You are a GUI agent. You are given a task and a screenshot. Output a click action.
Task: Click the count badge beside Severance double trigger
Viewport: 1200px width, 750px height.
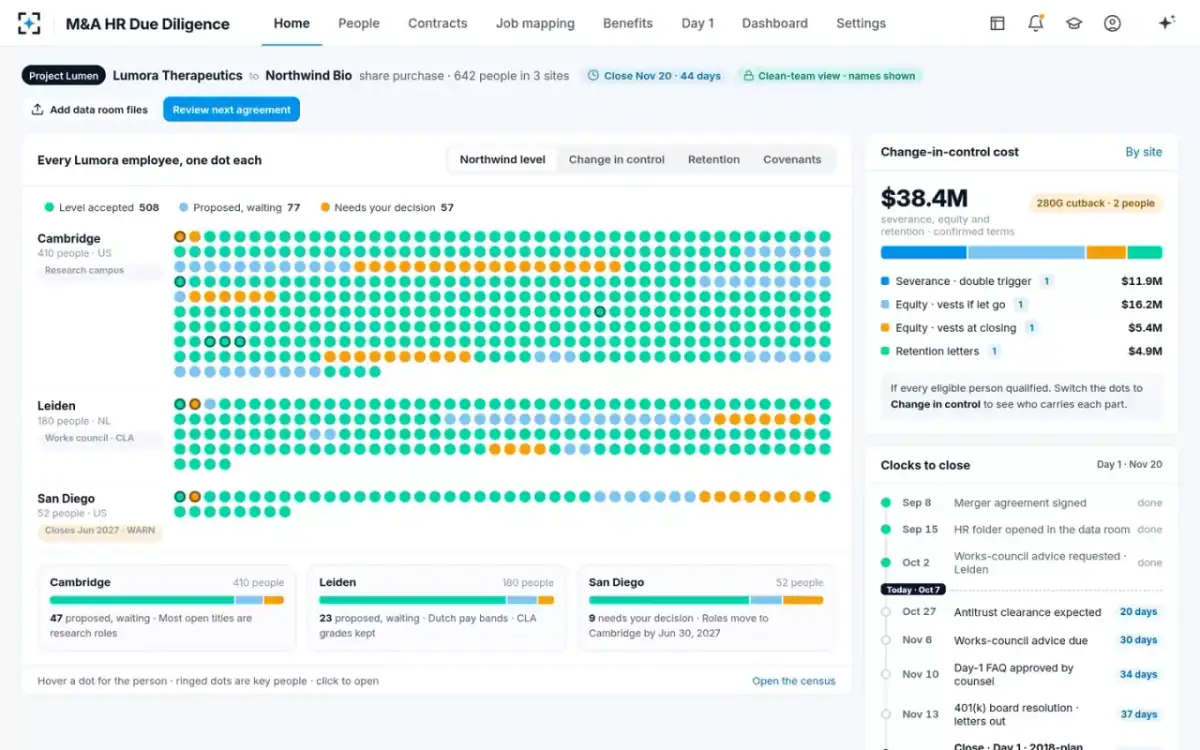(1046, 281)
